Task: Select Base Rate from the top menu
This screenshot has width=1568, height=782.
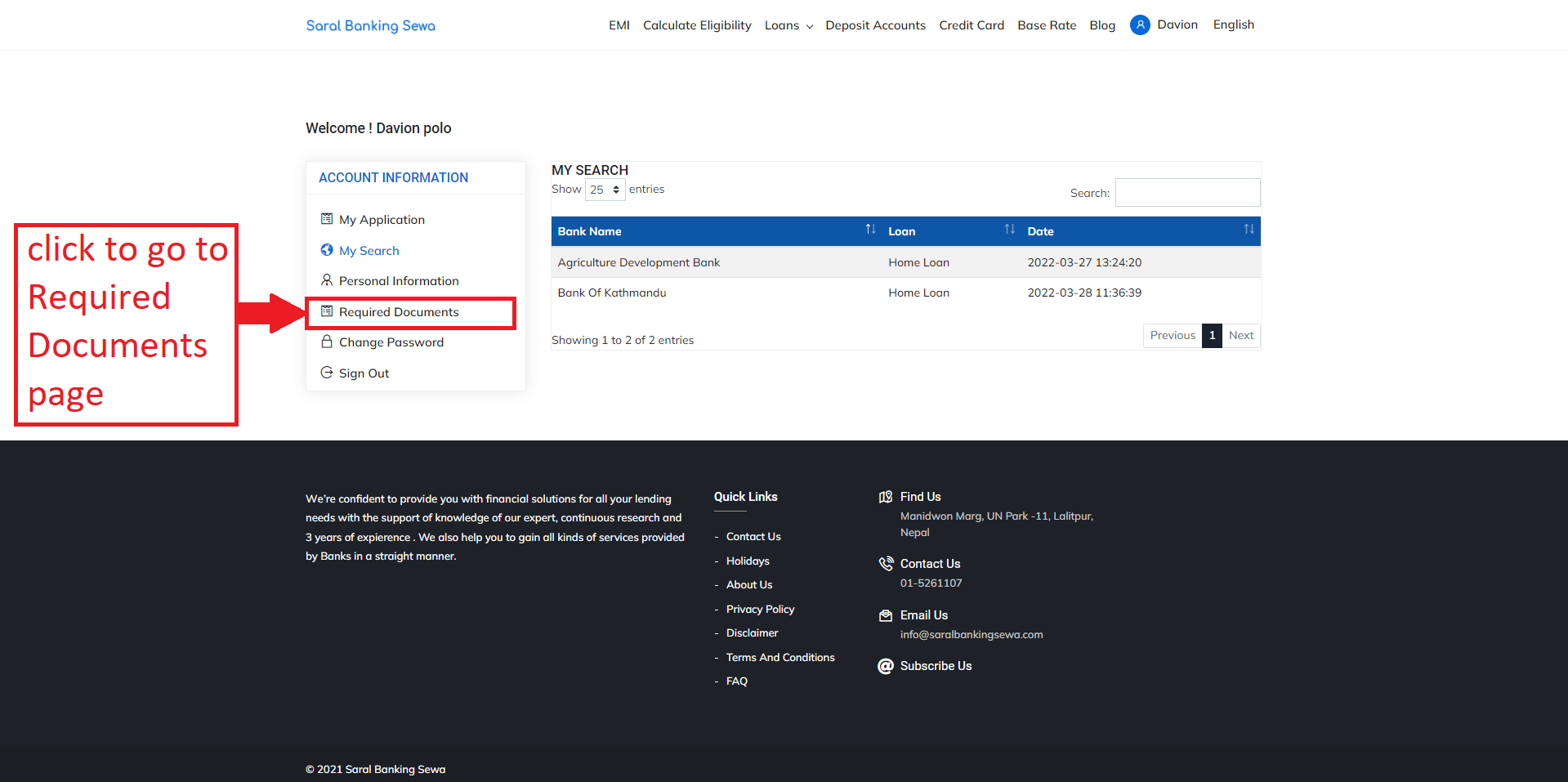Action: pos(1047,25)
